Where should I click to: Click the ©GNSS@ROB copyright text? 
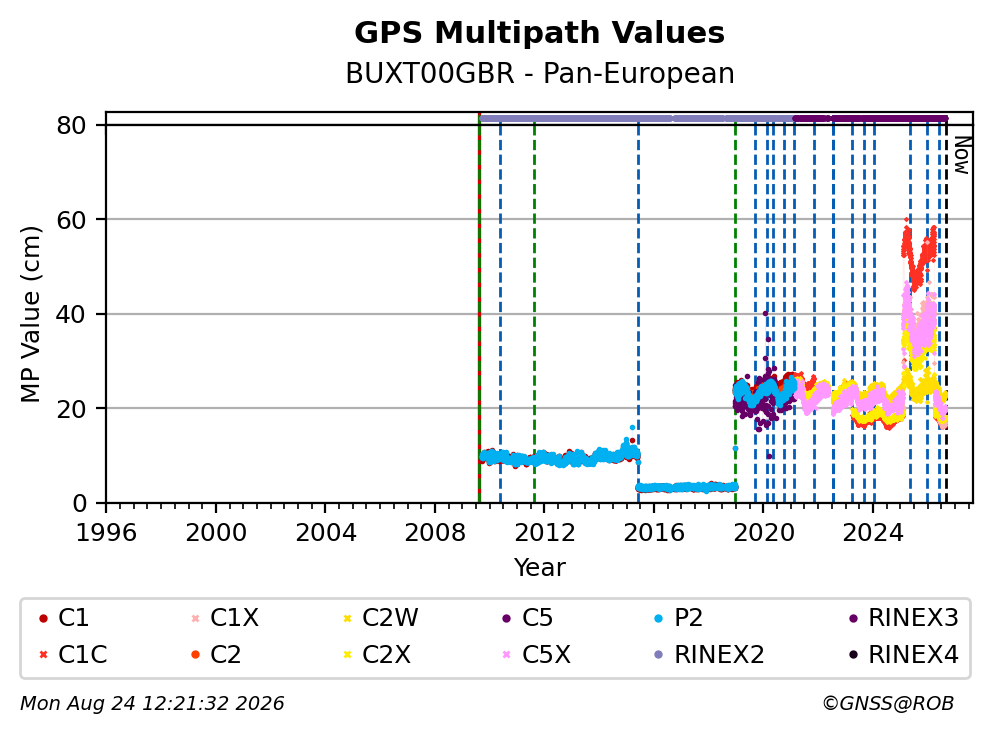point(888,703)
